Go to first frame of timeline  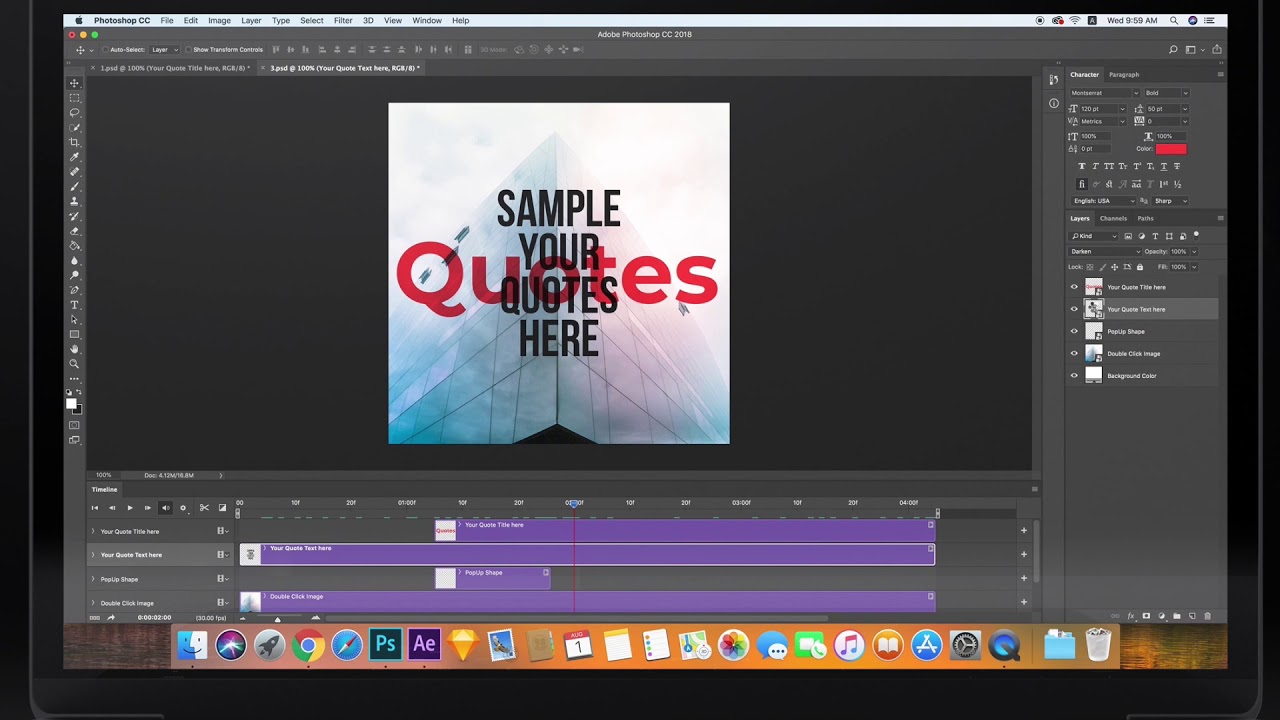pyautogui.click(x=95, y=508)
